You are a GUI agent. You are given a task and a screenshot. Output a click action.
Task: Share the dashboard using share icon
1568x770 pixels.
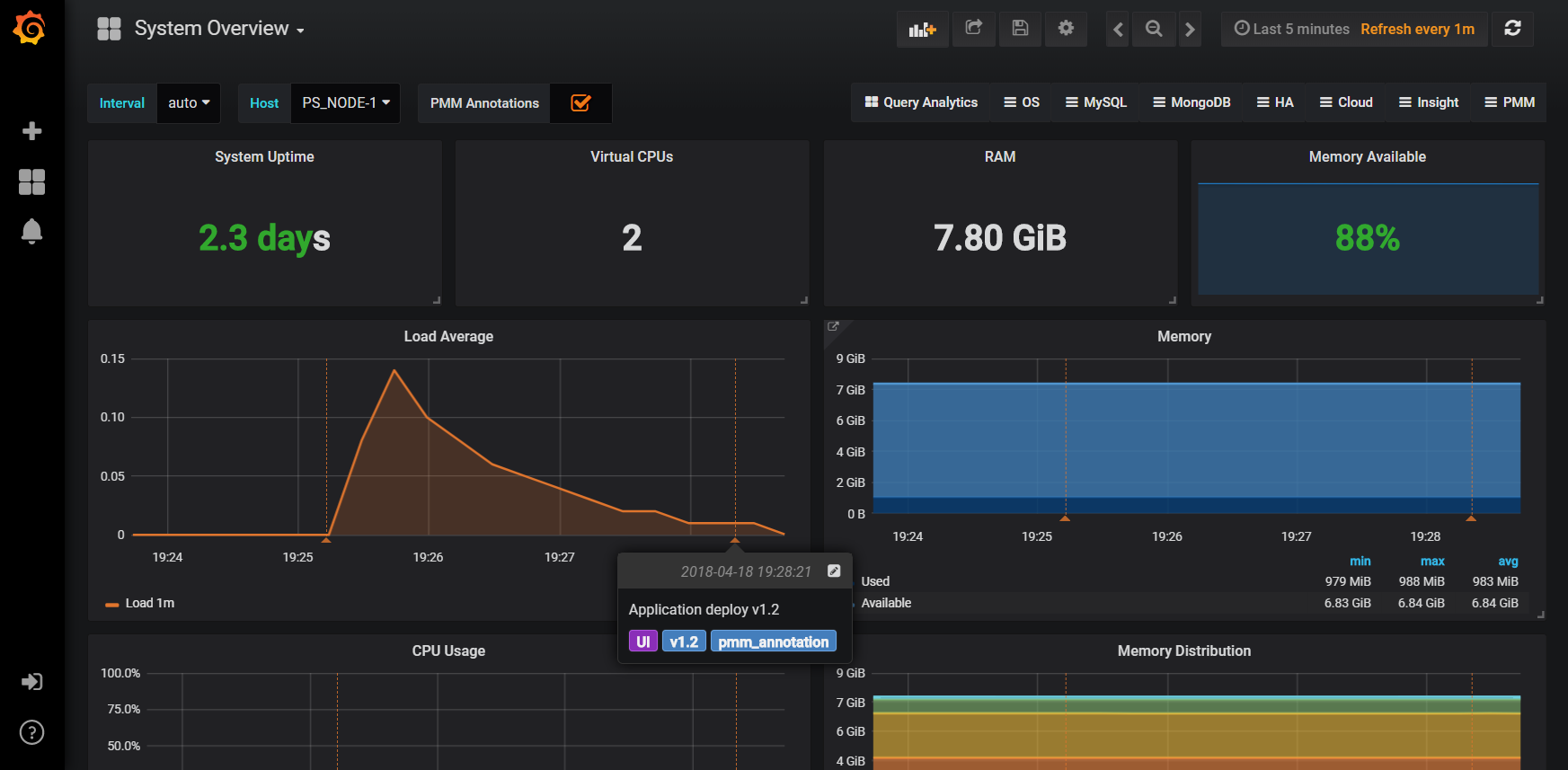(973, 29)
